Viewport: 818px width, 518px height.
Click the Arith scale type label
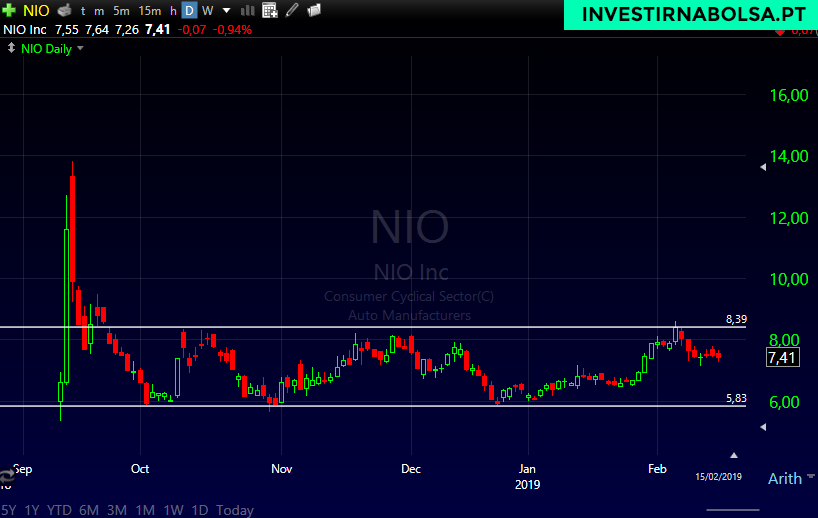pyautogui.click(x=785, y=478)
